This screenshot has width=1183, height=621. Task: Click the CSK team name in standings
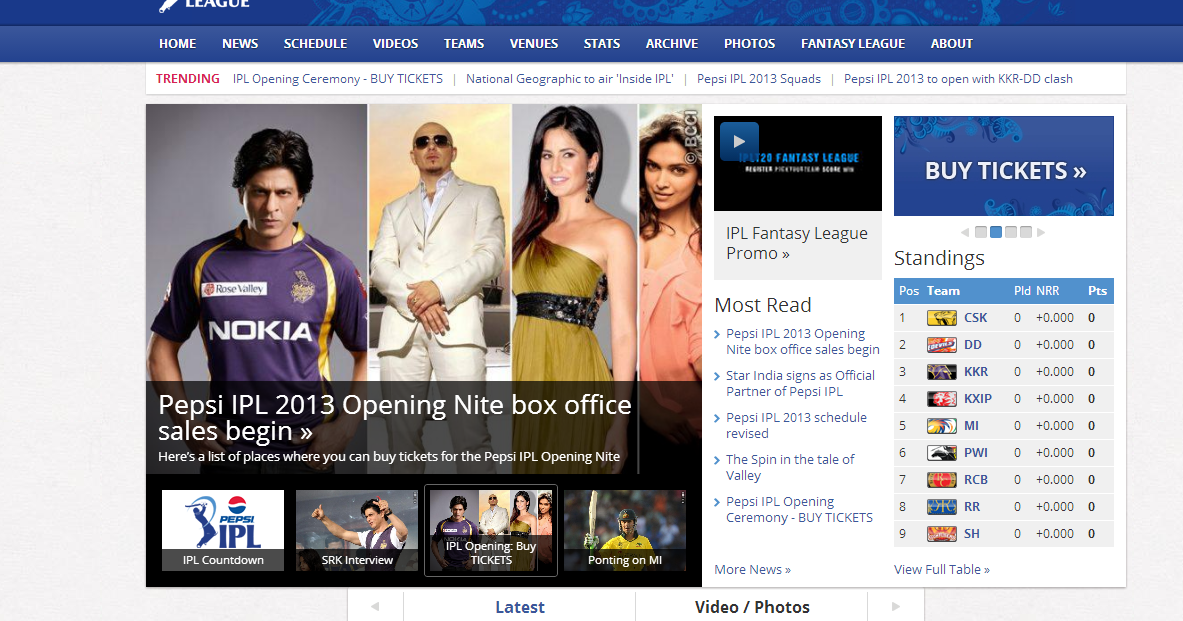click(x=976, y=318)
